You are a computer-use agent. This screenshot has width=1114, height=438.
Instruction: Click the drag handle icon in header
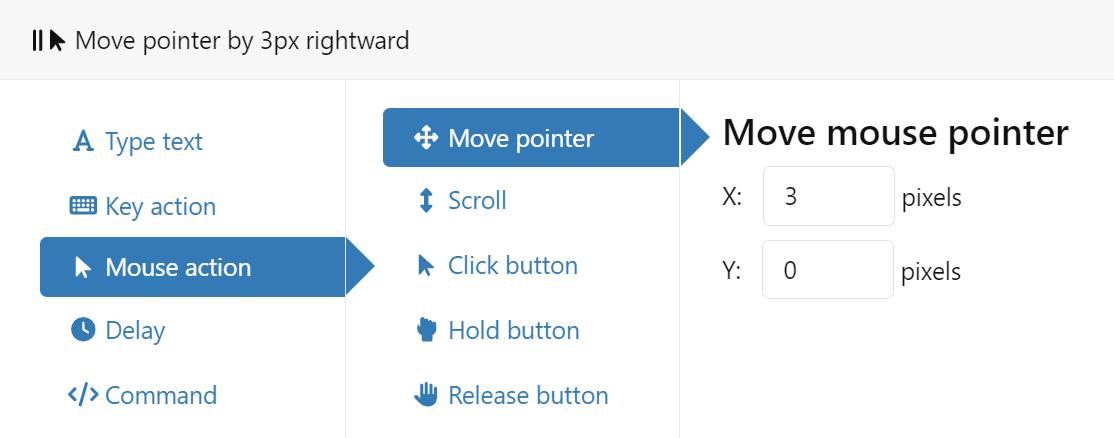click(x=37, y=41)
